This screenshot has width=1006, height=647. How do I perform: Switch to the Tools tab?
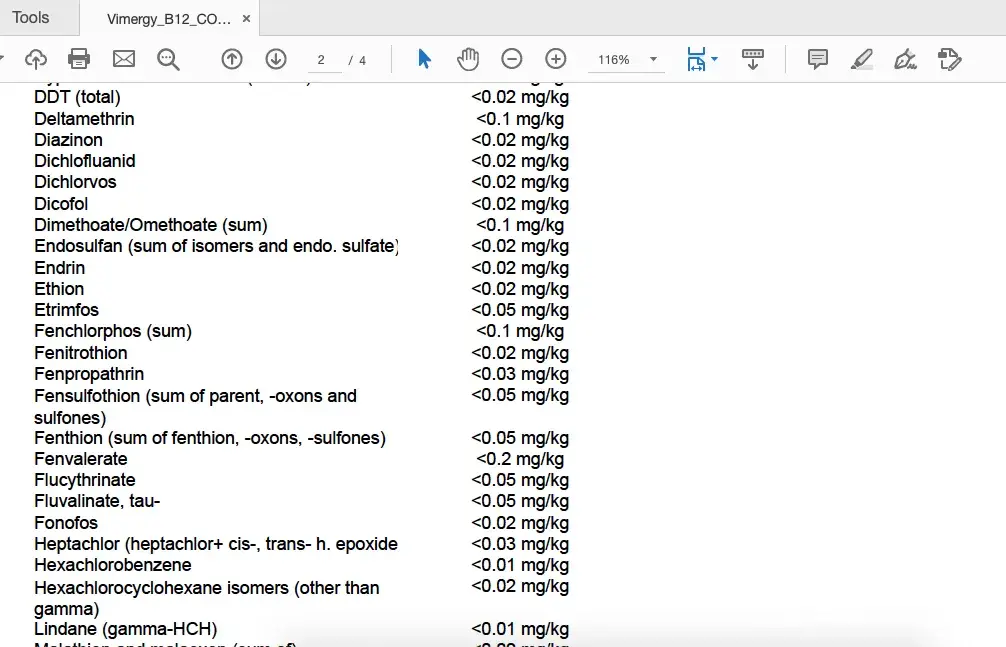[31, 18]
